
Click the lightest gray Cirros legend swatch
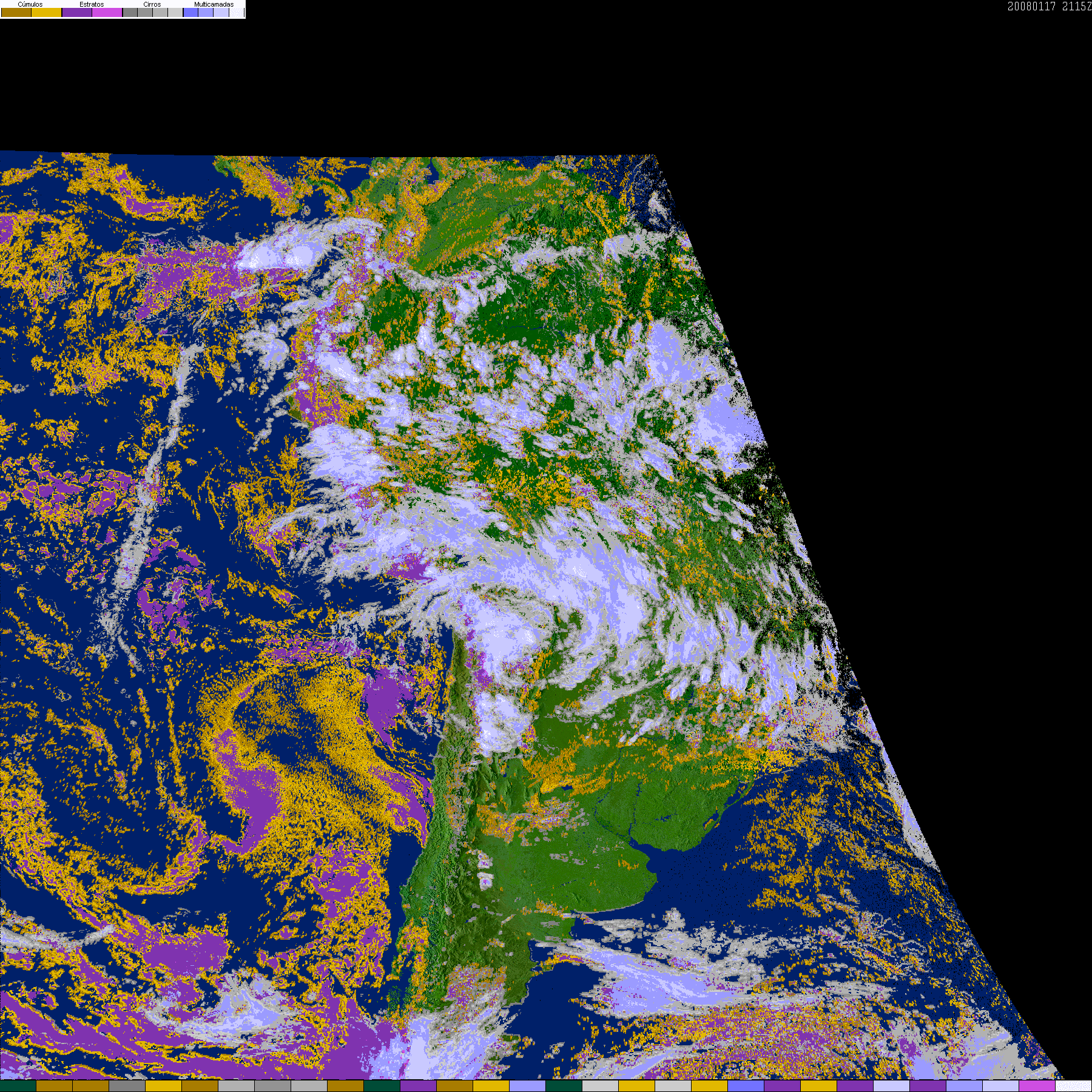click(x=175, y=12)
